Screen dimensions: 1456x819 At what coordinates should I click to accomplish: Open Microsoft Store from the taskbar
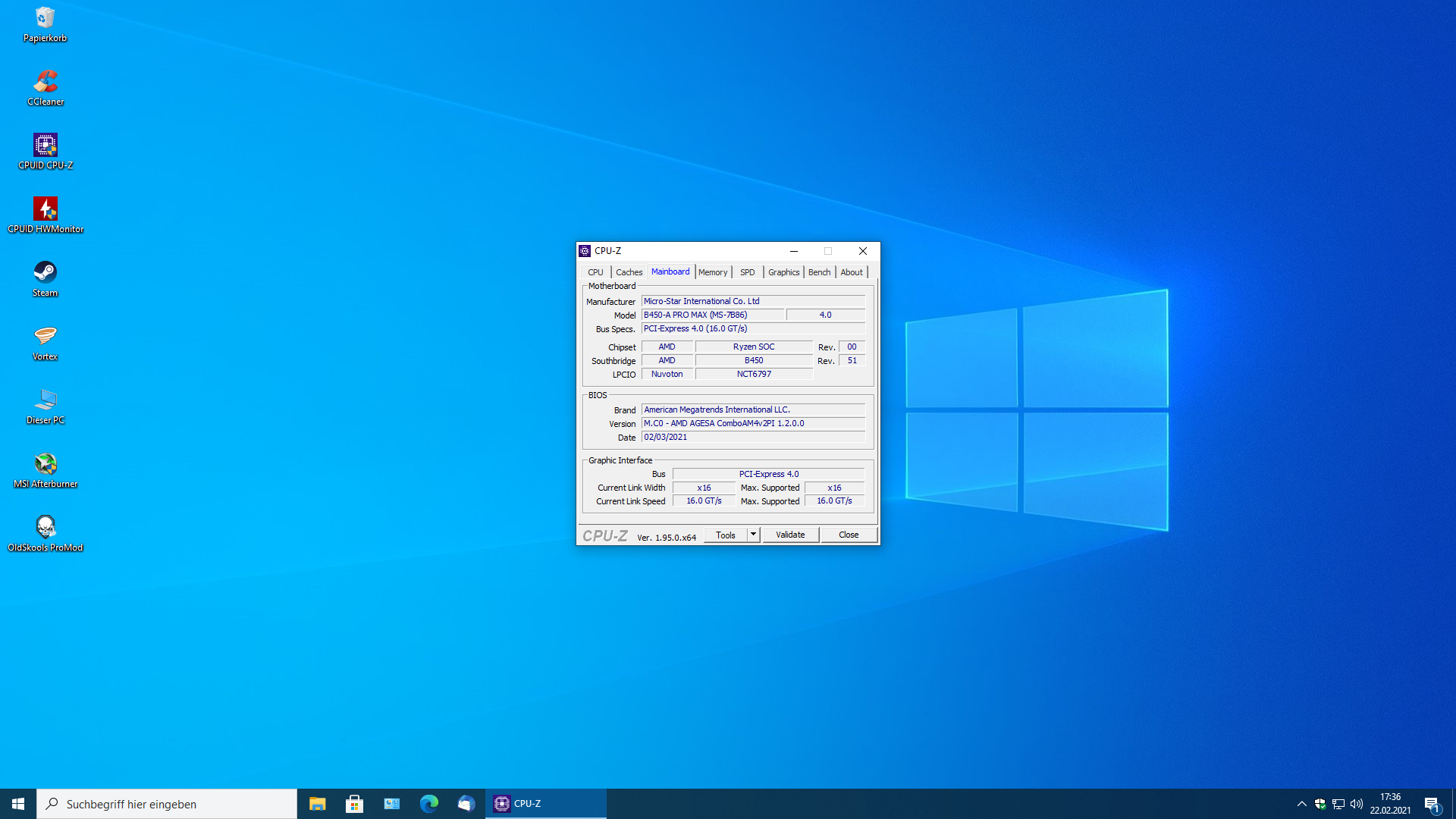pos(354,804)
